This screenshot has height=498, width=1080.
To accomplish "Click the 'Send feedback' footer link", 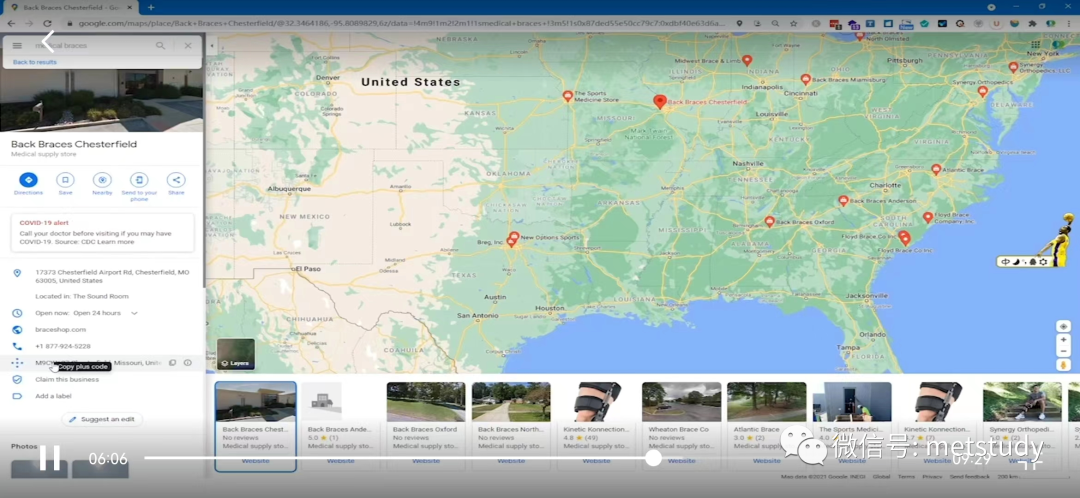I will click(x=970, y=477).
